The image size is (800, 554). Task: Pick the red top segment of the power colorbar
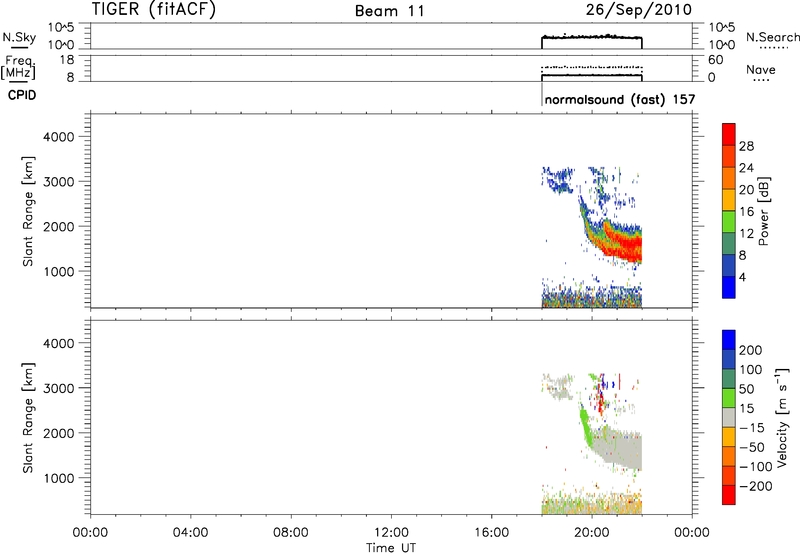pyautogui.click(x=729, y=135)
